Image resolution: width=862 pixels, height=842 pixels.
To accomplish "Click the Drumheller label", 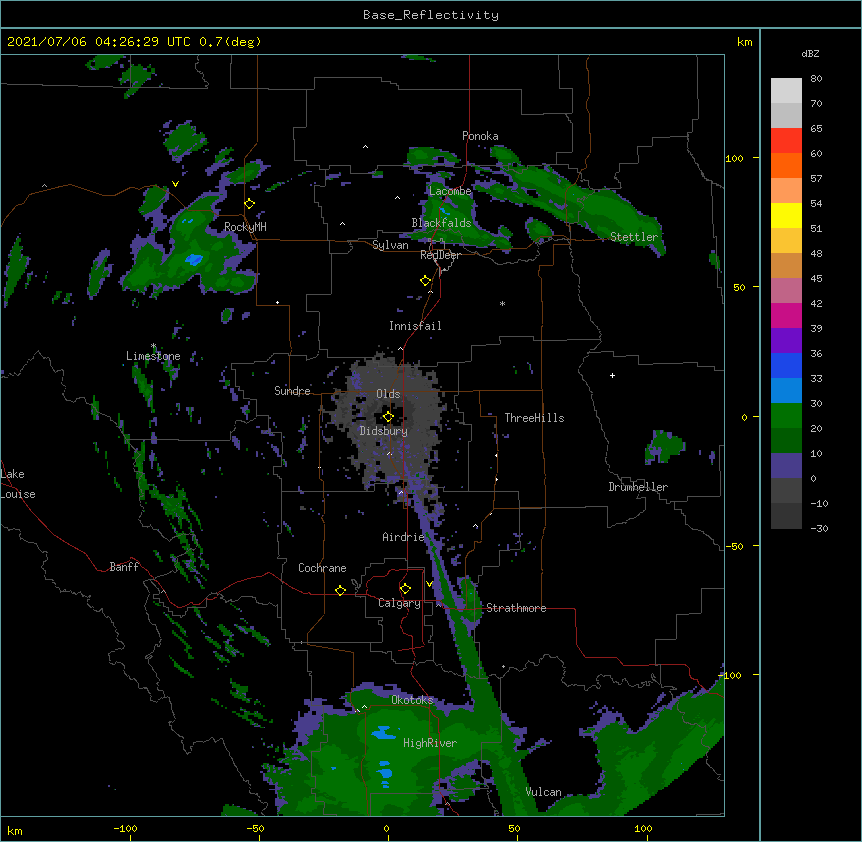I will point(638,487).
